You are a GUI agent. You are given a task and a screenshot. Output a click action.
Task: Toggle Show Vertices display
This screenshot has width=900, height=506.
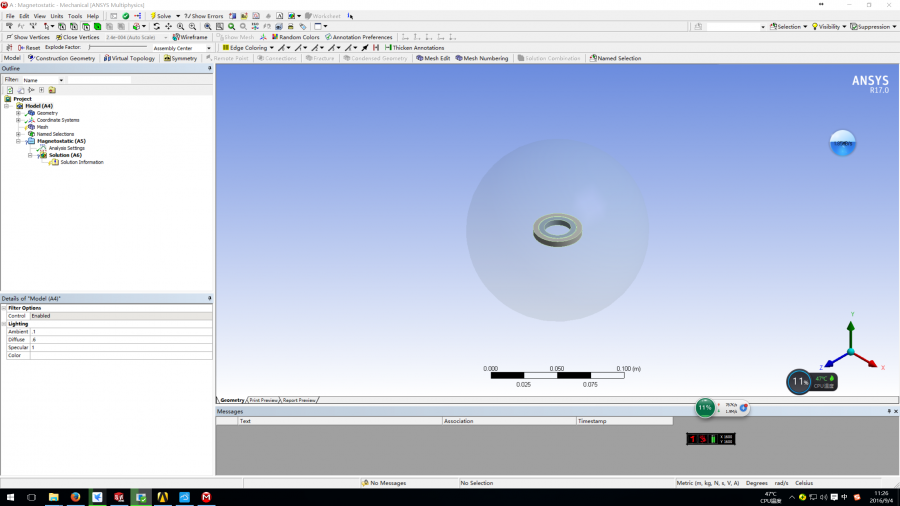pos(28,37)
